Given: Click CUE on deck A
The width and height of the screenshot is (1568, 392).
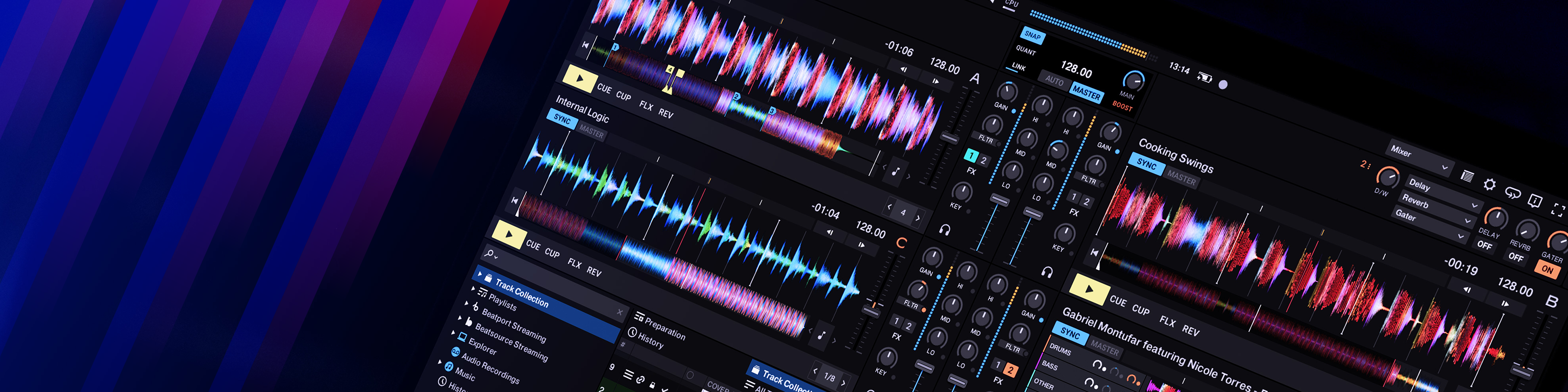Looking at the screenshot, I should [604, 88].
